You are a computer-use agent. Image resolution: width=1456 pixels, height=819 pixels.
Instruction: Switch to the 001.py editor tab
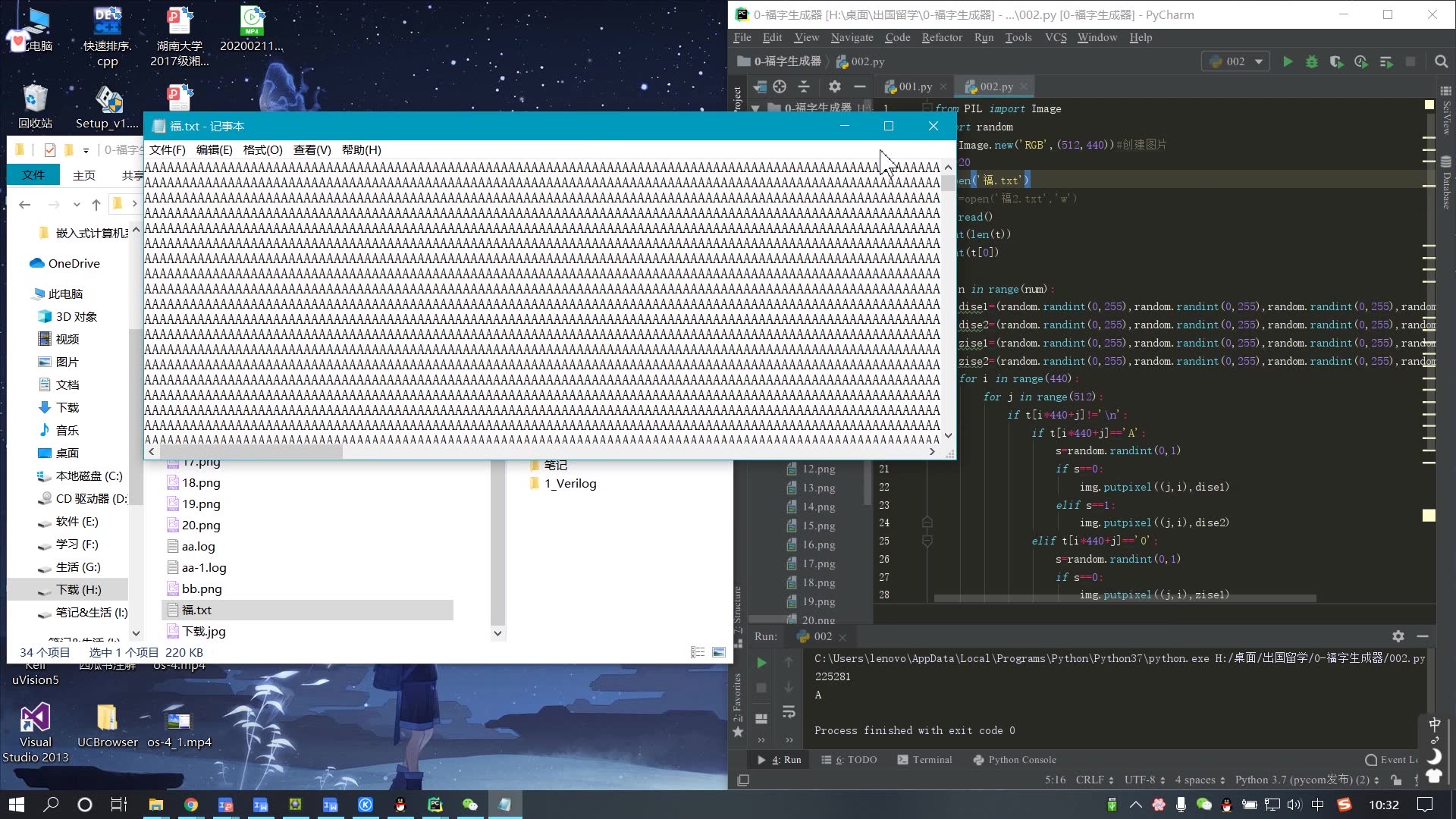915,86
